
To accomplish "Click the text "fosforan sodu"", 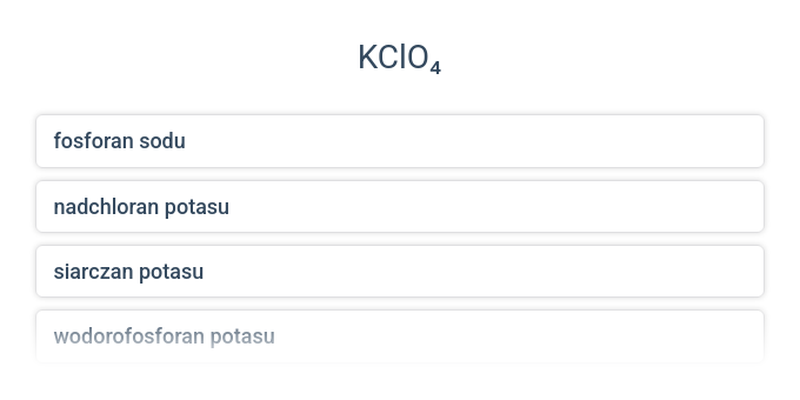I will click(x=119, y=141).
